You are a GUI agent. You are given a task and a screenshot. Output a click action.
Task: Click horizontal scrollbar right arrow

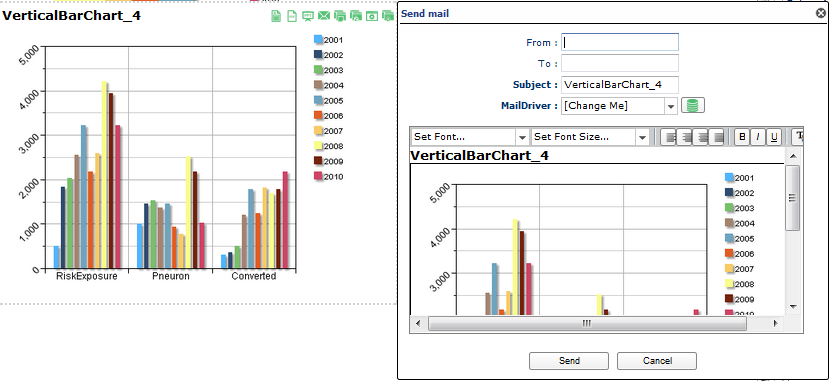point(776,323)
